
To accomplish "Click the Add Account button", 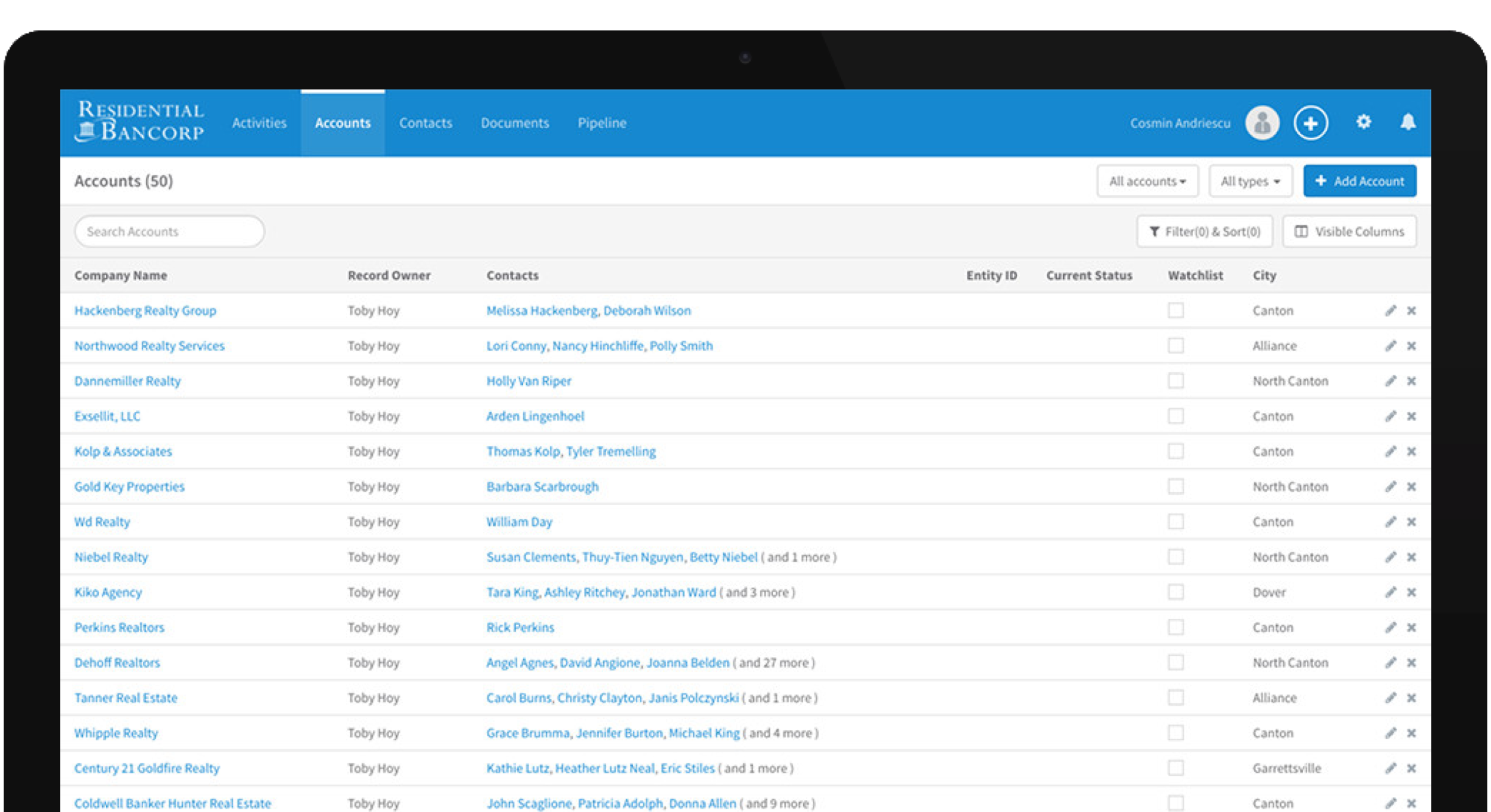I will [1359, 181].
